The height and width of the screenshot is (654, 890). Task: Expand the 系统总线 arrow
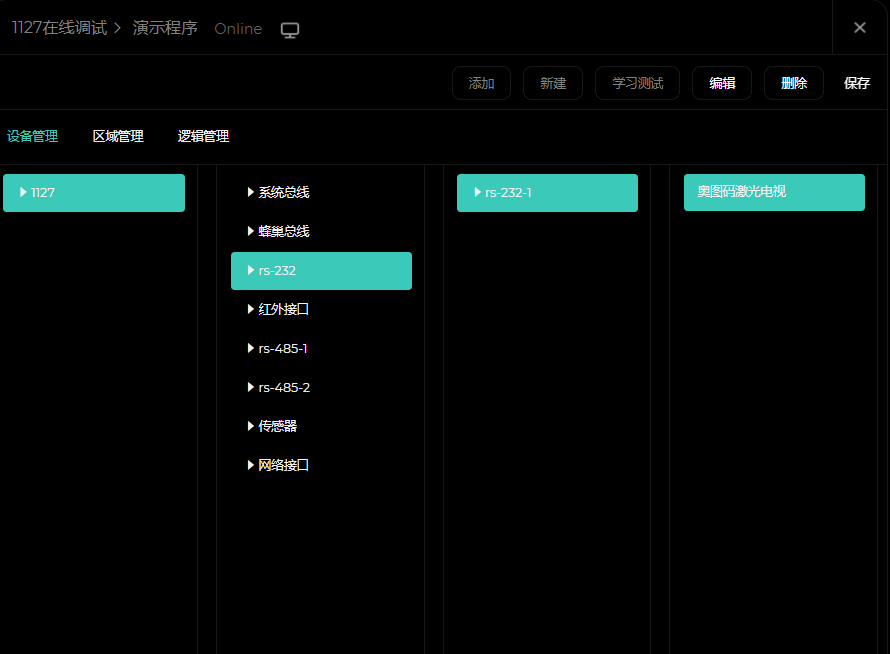click(250, 192)
